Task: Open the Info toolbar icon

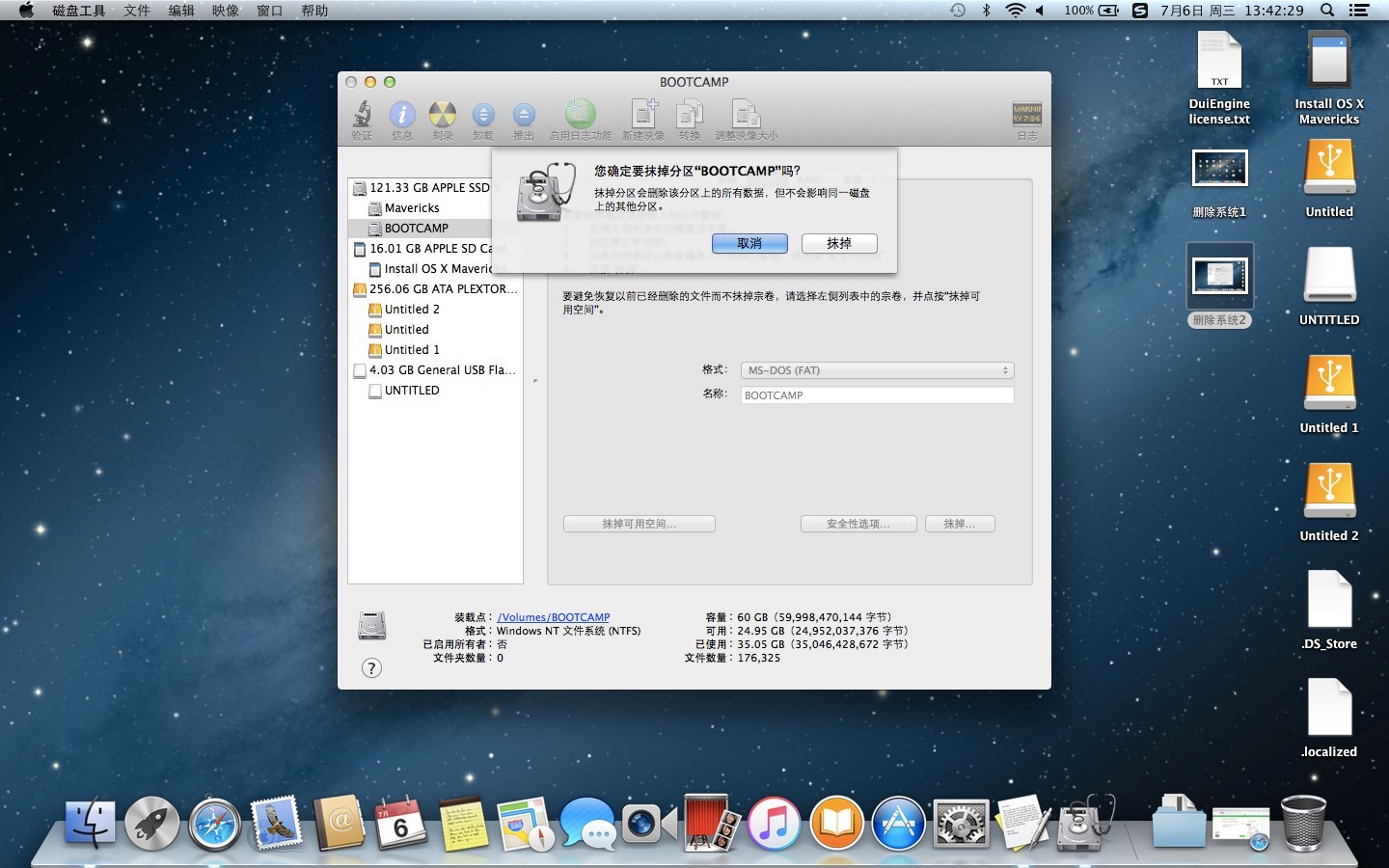Action: click(402, 116)
